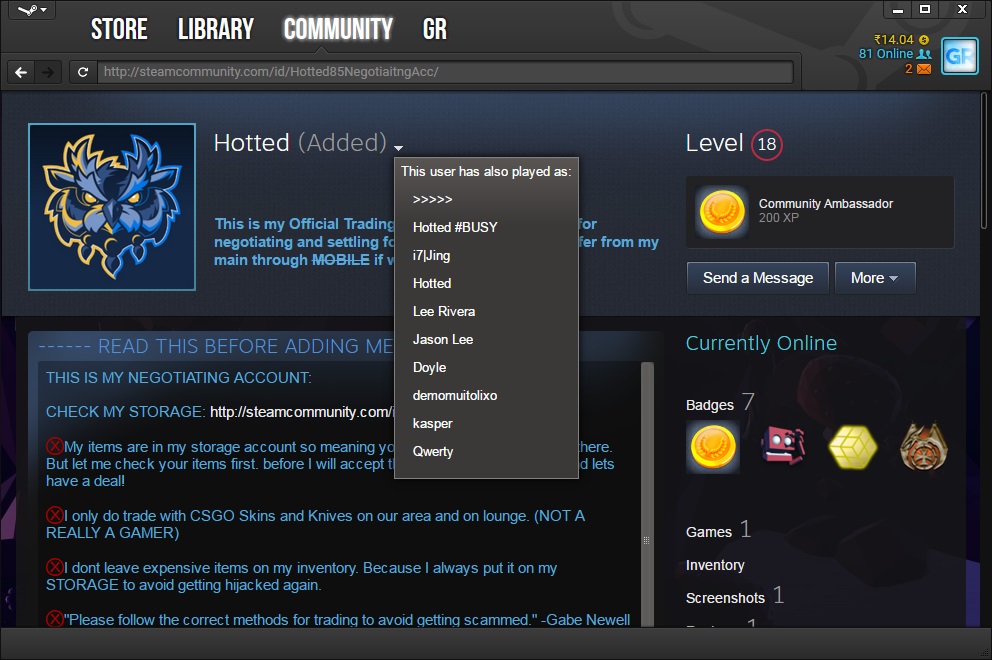Click the owl profile avatar picture
The image size is (992, 660).
pos(112,207)
